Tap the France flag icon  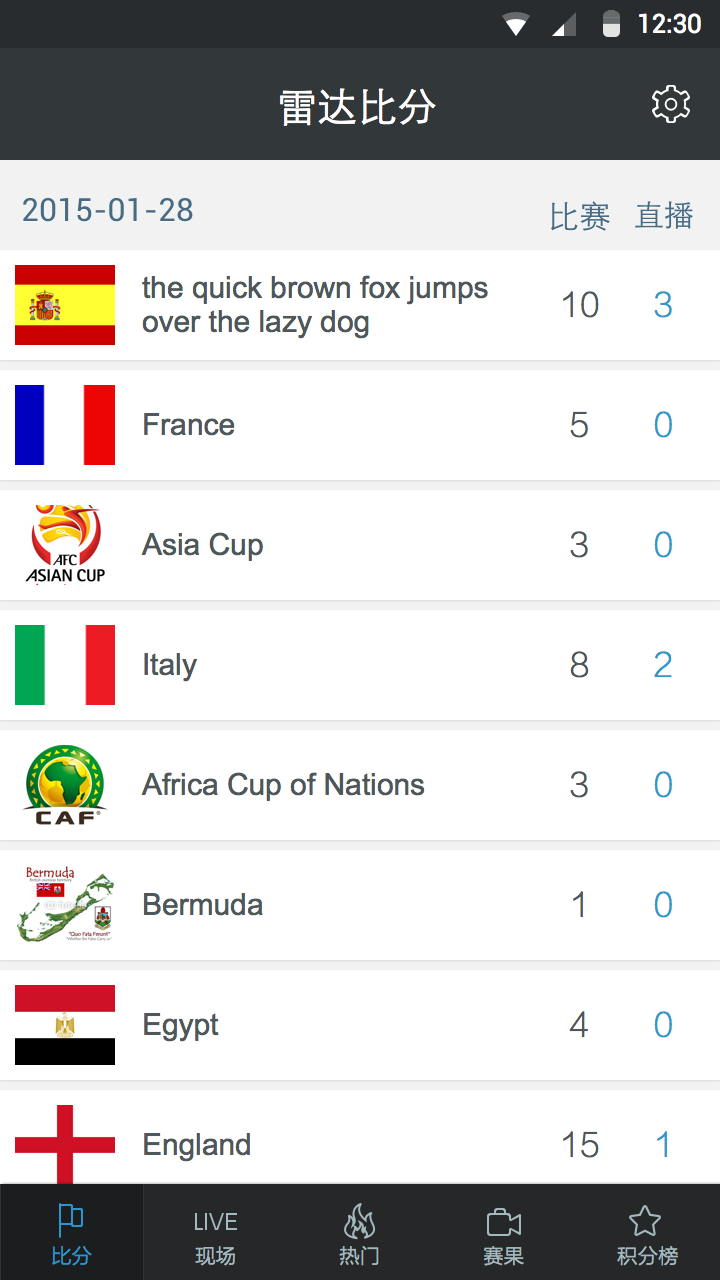coord(65,425)
